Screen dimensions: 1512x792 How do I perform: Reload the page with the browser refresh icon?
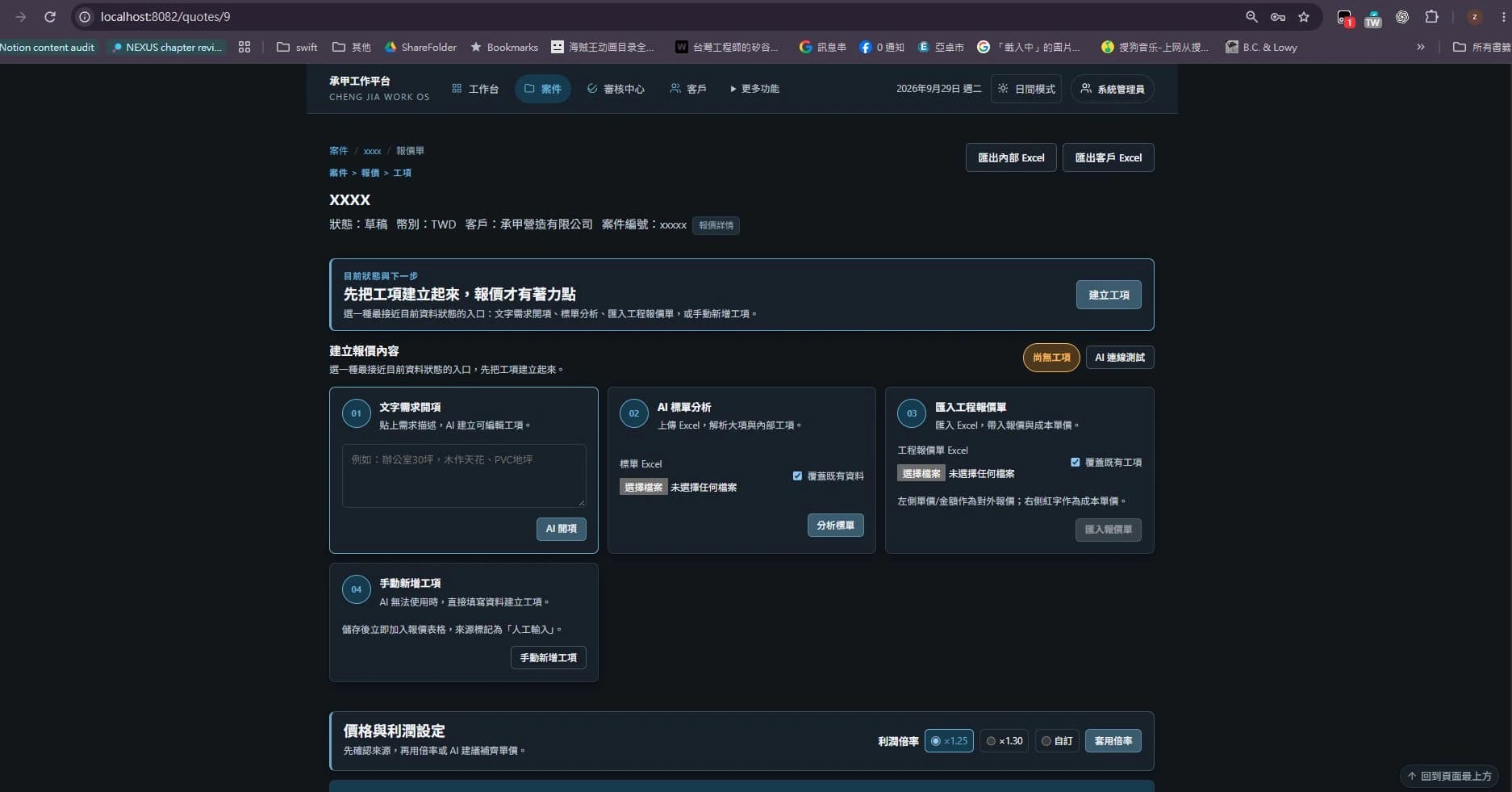pos(50,16)
